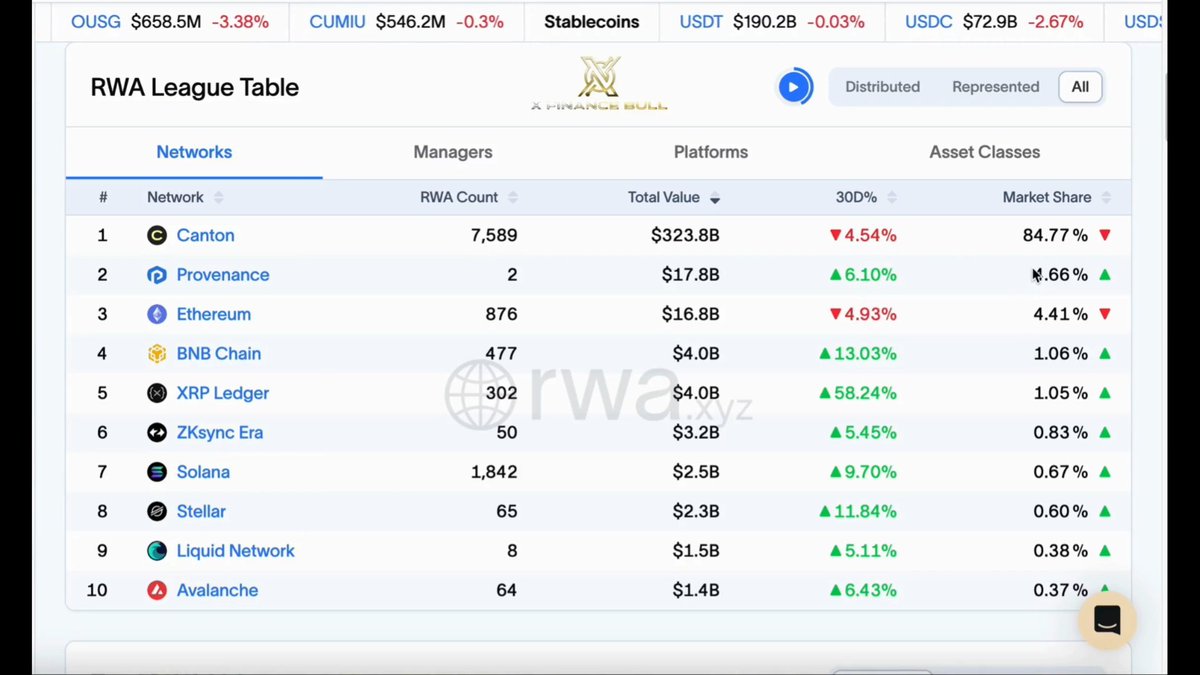1200x675 pixels.
Task: Switch to the Networks tab
Action: pyautogui.click(x=194, y=152)
